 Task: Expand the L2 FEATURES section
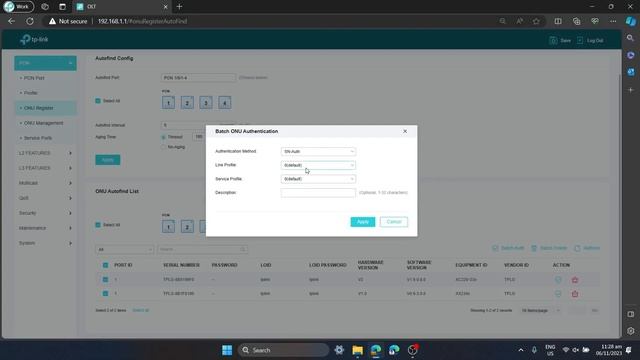point(45,153)
